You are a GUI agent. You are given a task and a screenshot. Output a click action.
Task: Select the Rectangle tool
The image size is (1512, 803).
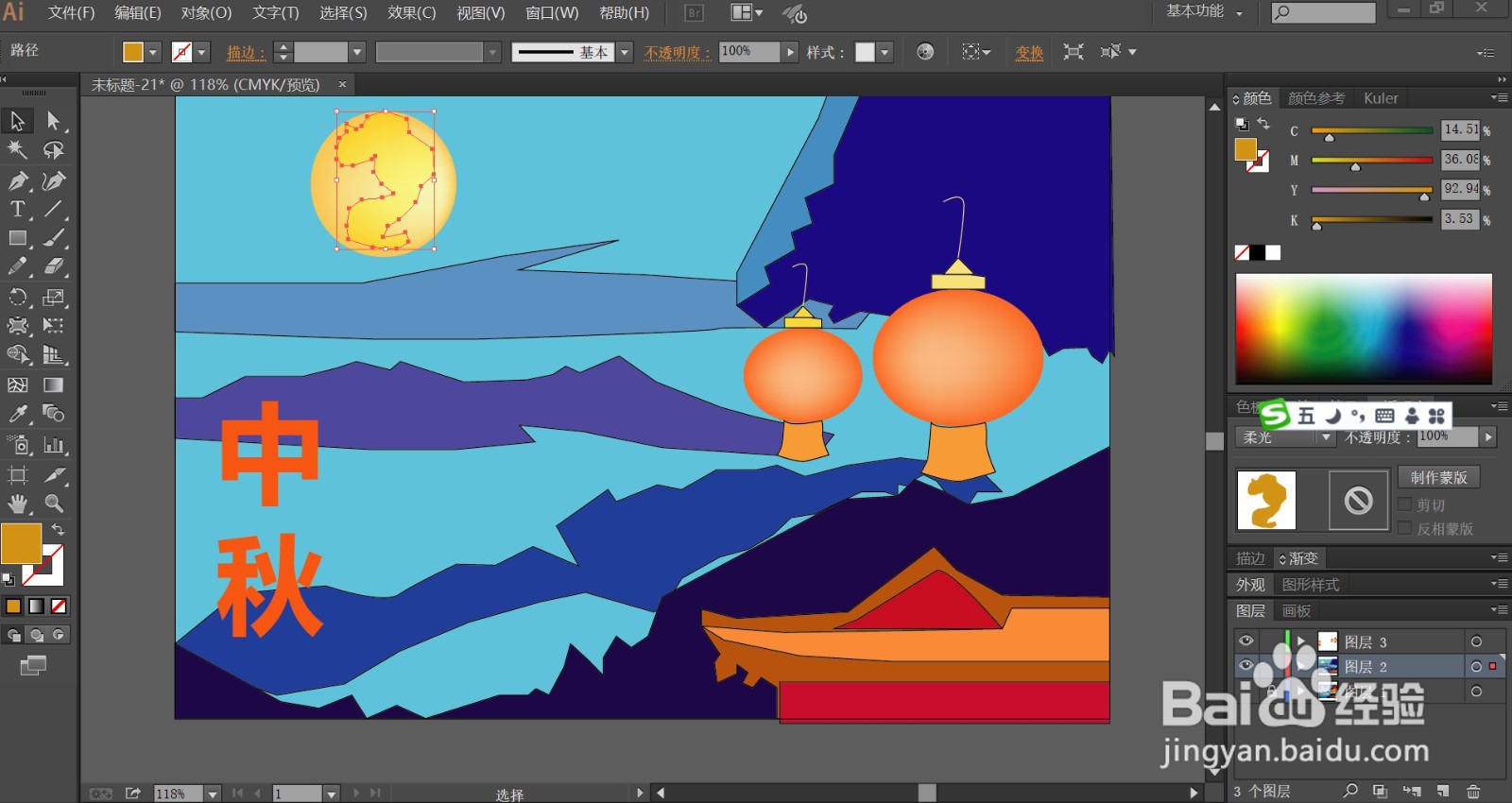point(18,238)
